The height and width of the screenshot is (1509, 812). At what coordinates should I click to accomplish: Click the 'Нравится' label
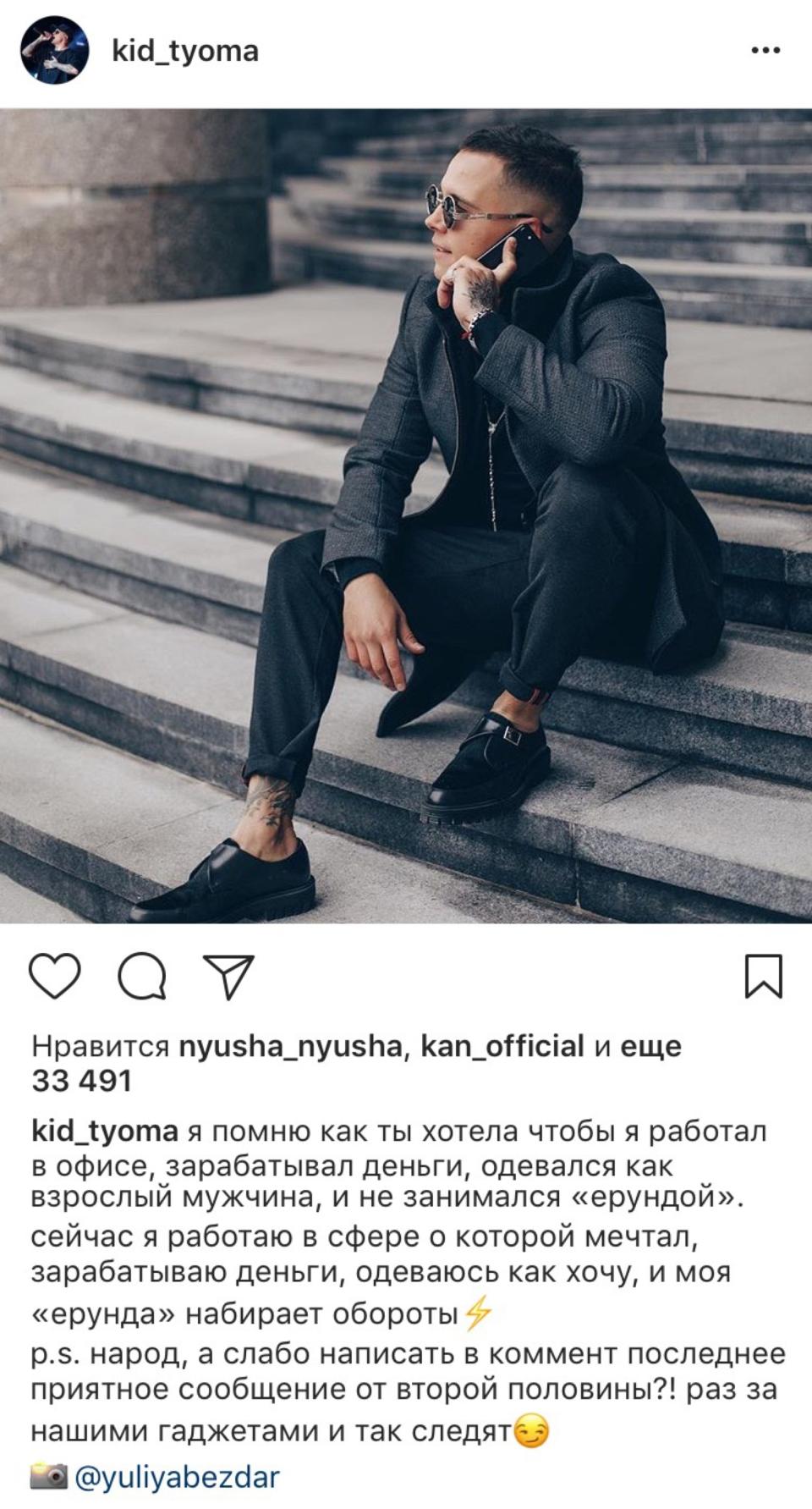[101, 1047]
